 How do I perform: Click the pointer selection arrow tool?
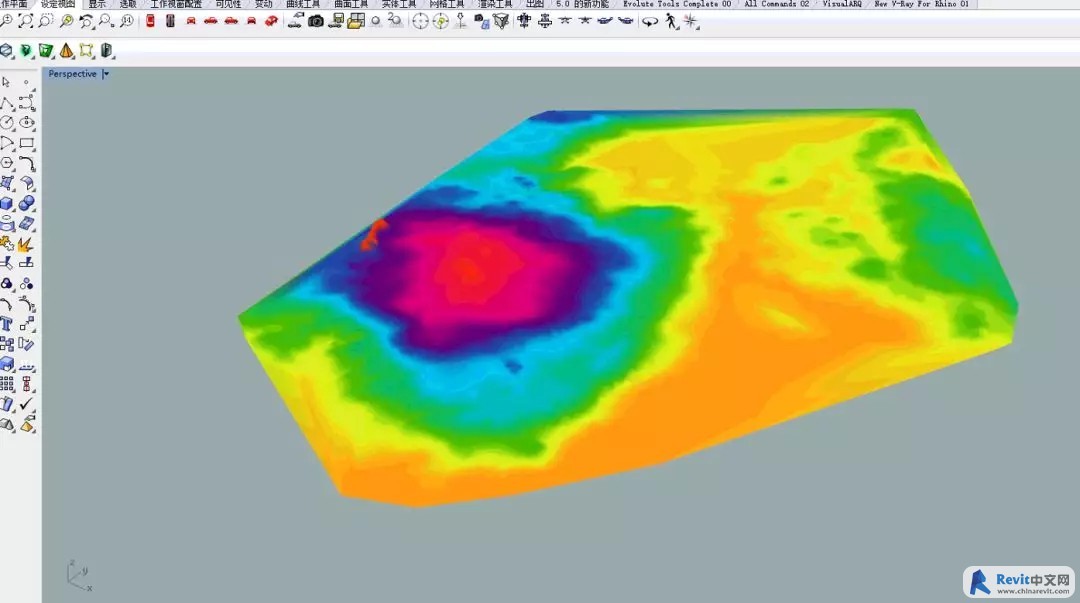(7, 82)
